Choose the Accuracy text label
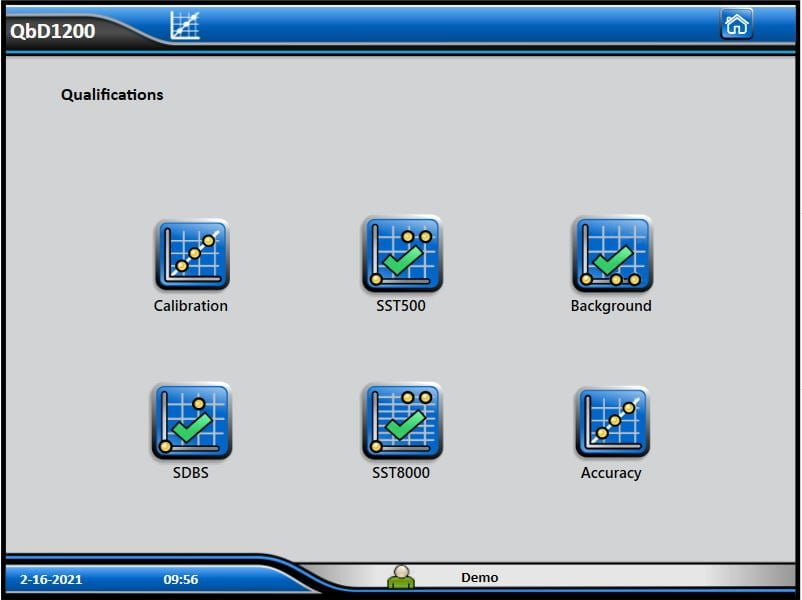The image size is (802, 600). click(x=611, y=473)
